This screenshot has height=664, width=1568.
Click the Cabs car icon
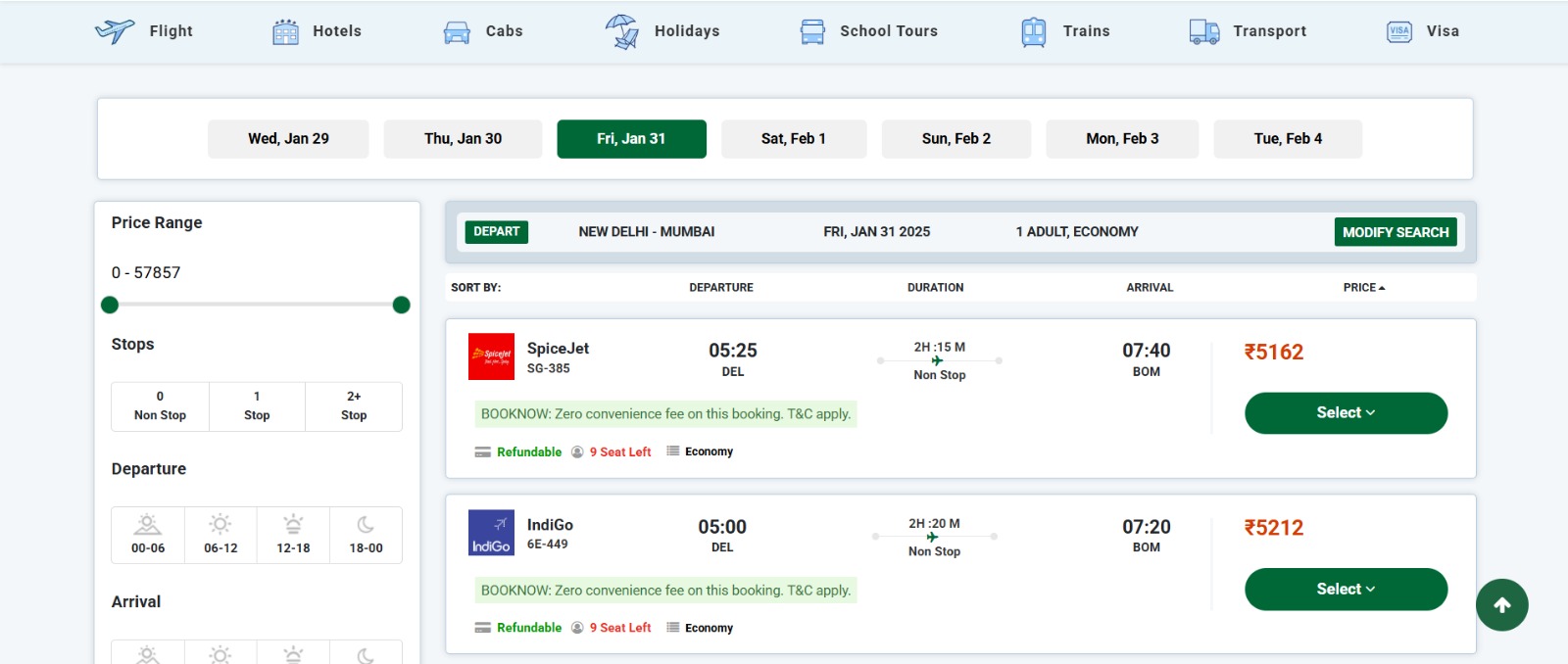[x=457, y=32]
